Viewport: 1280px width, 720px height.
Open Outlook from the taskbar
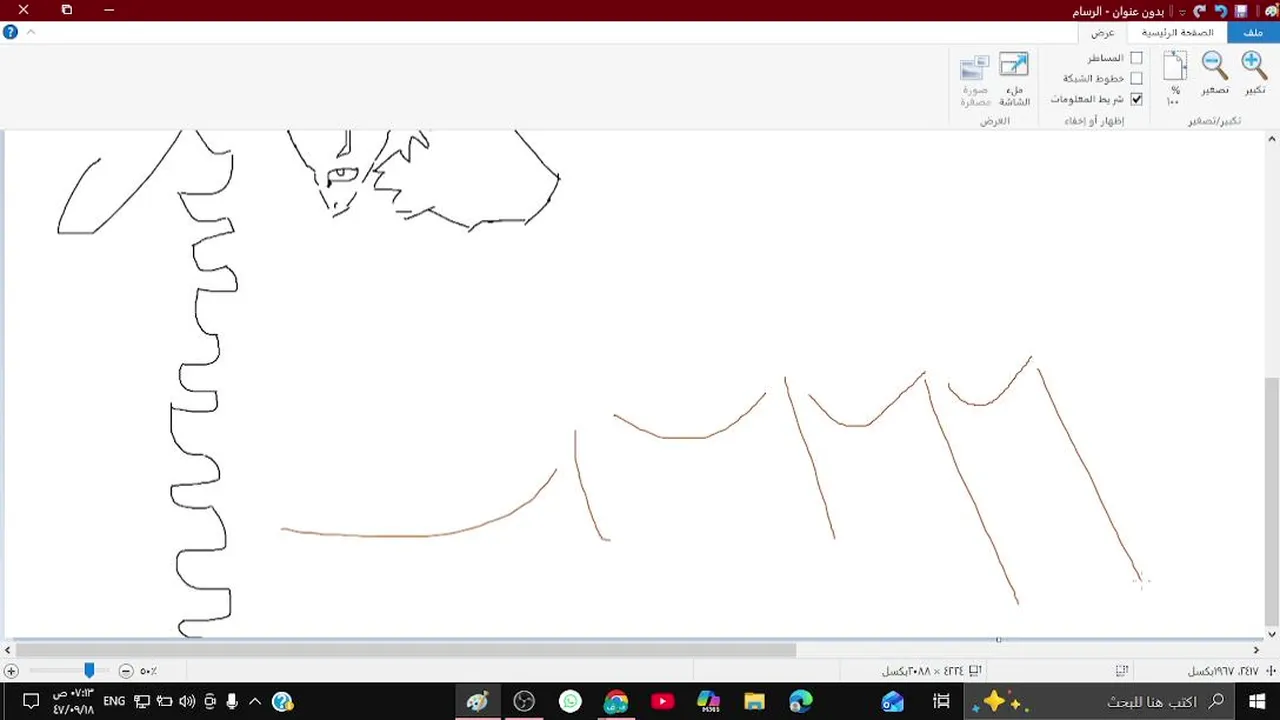(x=893, y=702)
